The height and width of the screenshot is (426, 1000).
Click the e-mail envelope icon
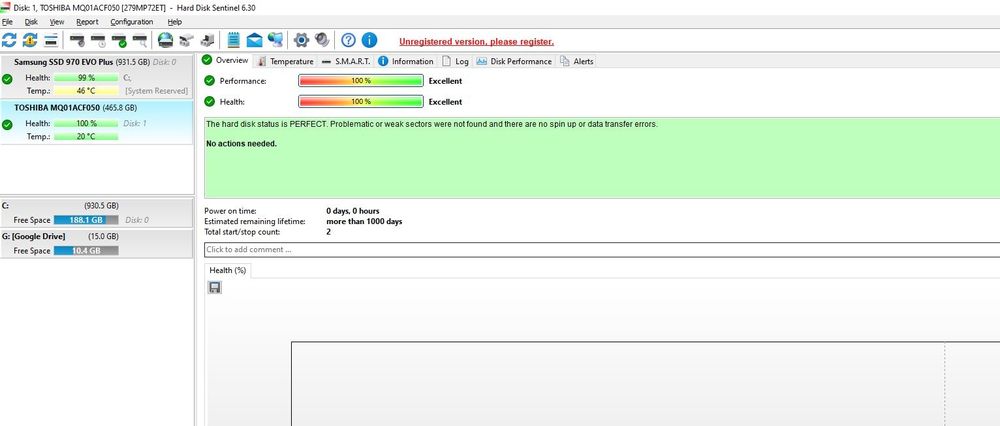pos(254,40)
